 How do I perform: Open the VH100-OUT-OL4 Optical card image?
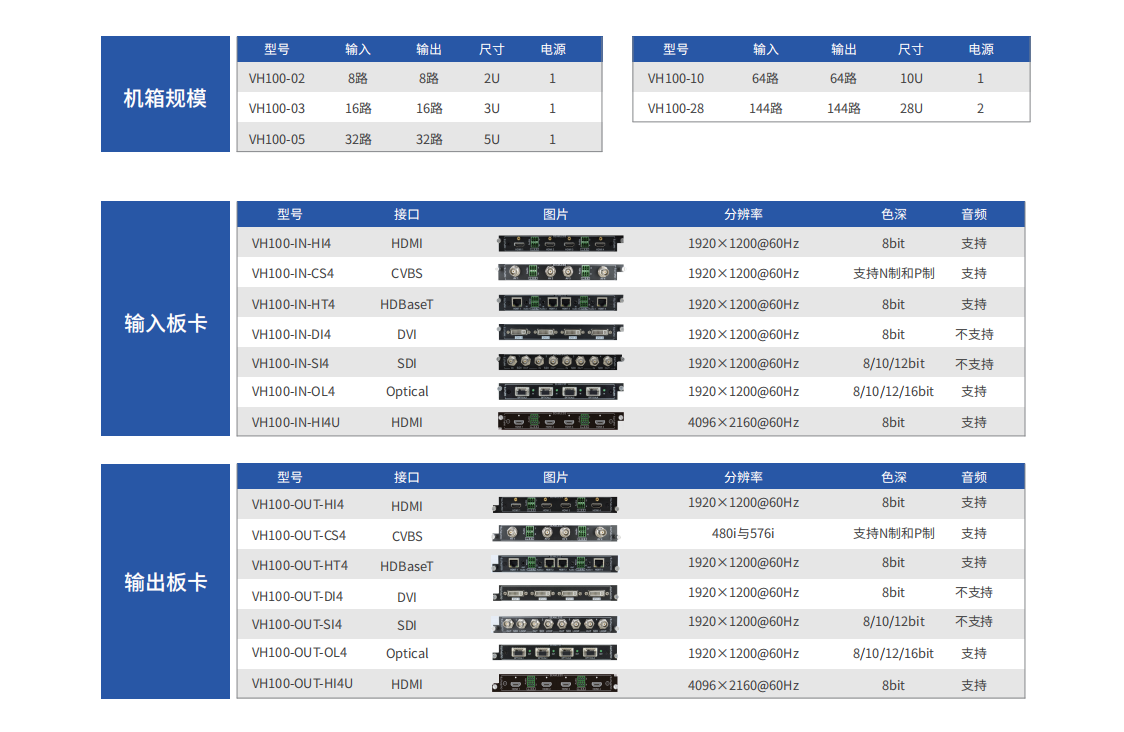pyautogui.click(x=555, y=653)
